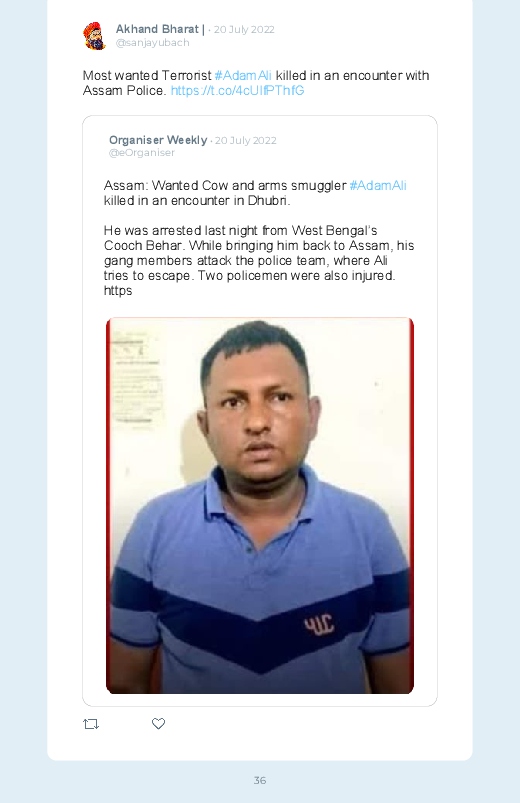Click the paper notice on the wall in the photo

(134, 377)
